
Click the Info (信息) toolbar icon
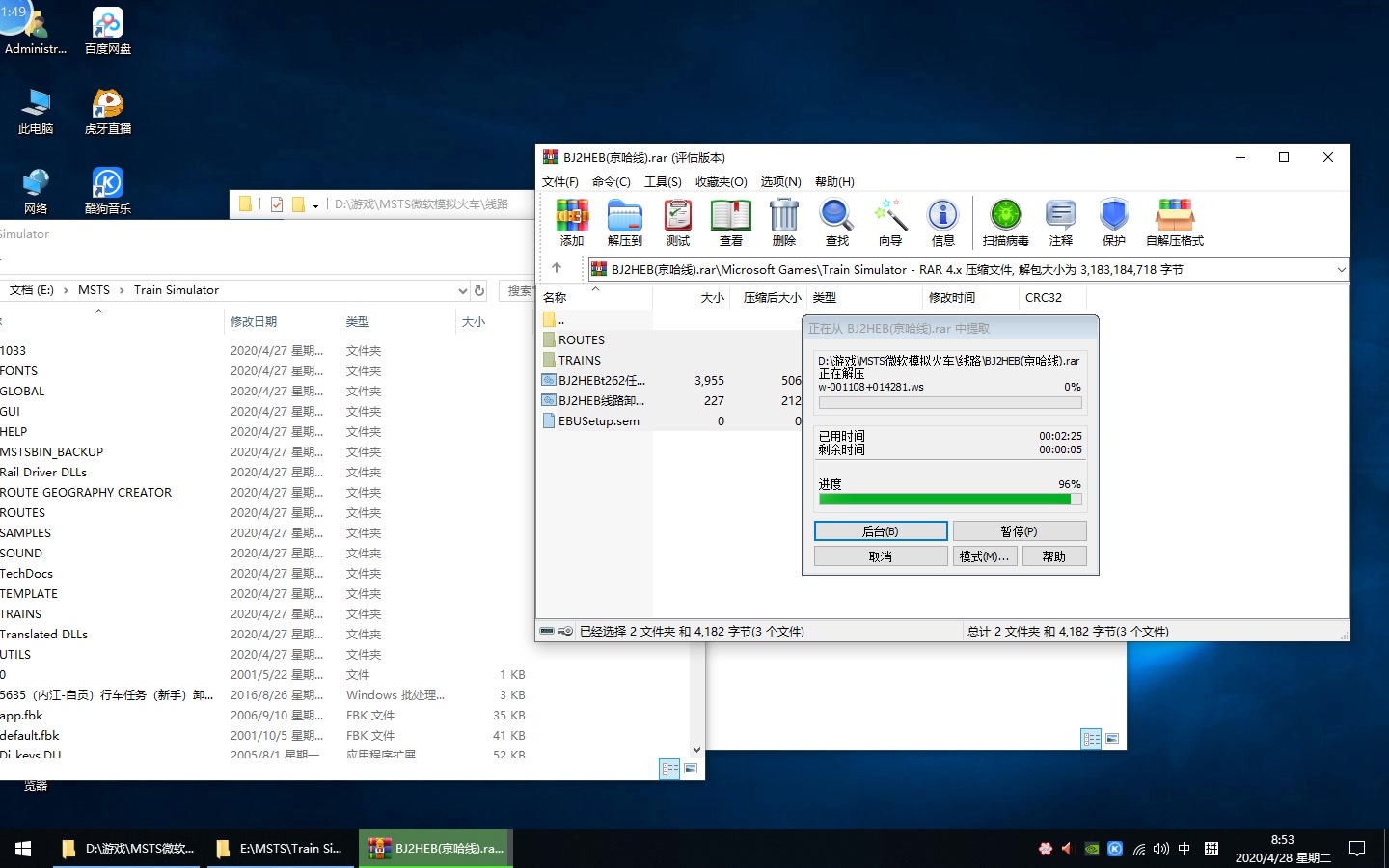point(943,223)
